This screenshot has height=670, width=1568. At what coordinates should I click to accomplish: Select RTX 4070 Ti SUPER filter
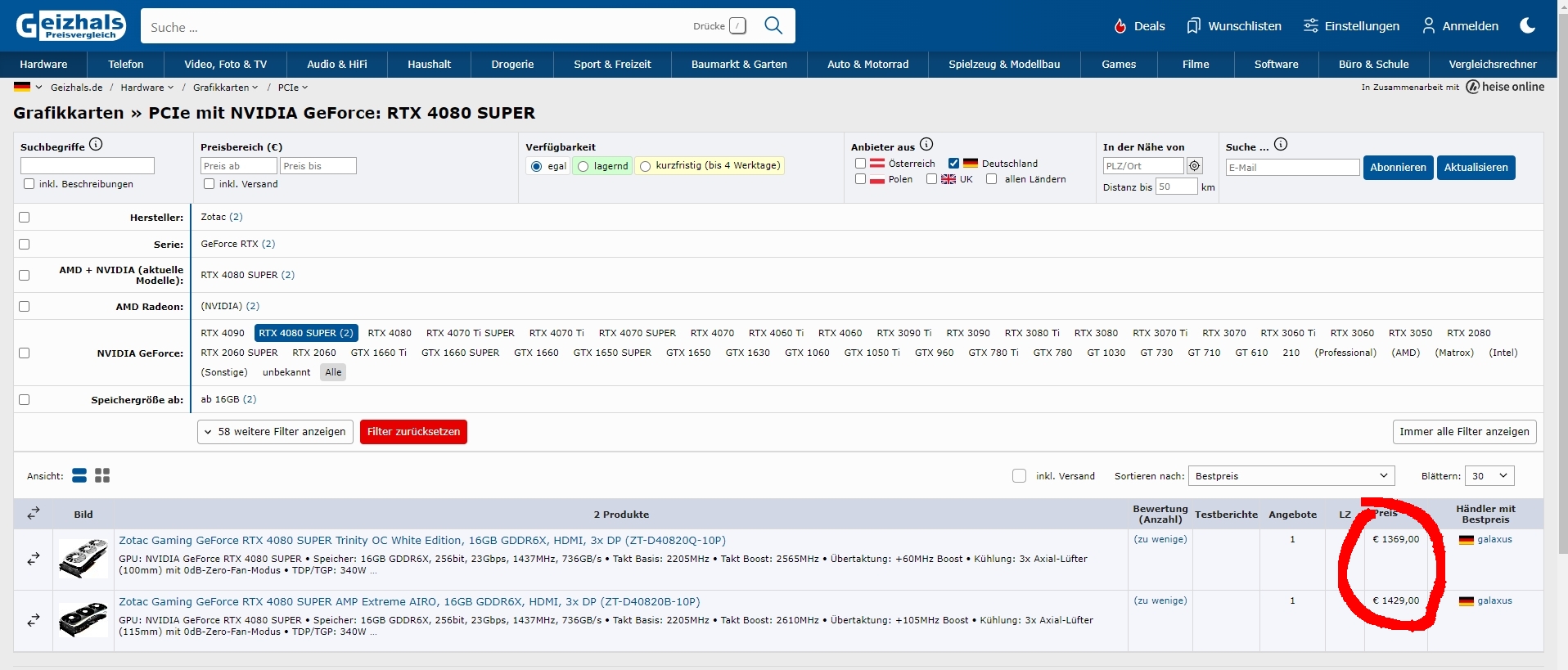coord(470,333)
